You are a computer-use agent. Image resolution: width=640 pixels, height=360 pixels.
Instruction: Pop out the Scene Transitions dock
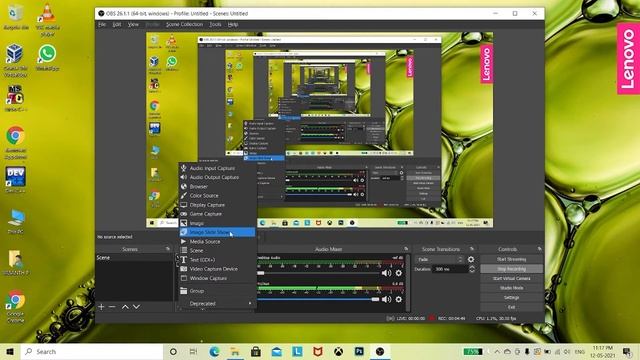tap(472, 249)
